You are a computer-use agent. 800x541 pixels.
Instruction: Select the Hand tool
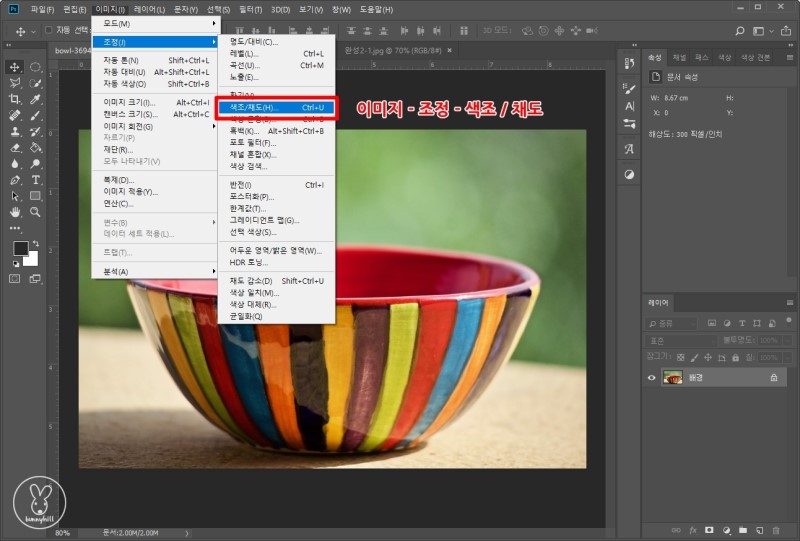click(15, 212)
